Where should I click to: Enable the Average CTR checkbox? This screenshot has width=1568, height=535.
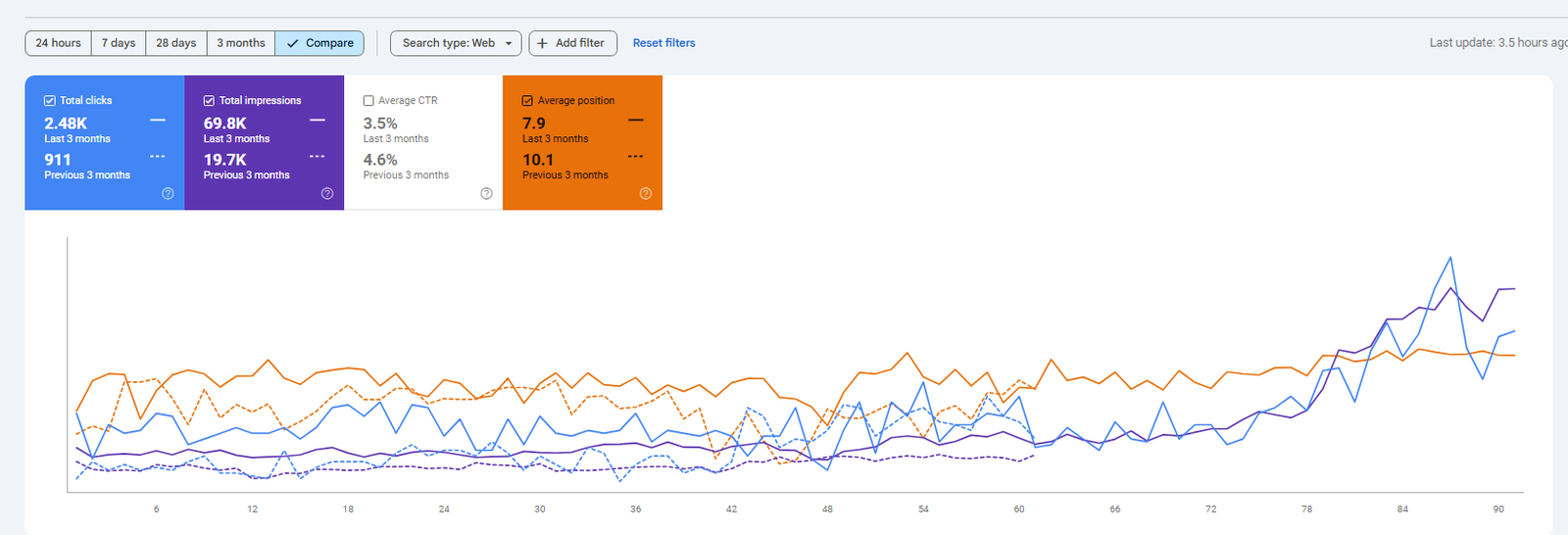tap(368, 101)
